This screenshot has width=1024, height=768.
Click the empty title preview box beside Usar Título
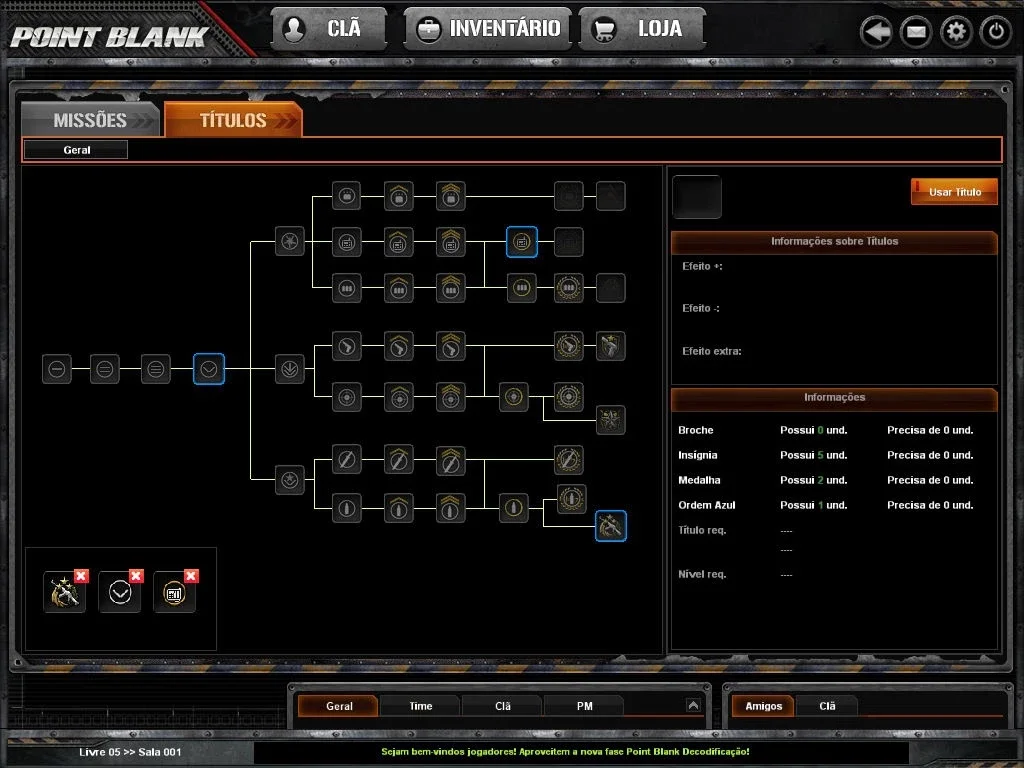coord(697,197)
